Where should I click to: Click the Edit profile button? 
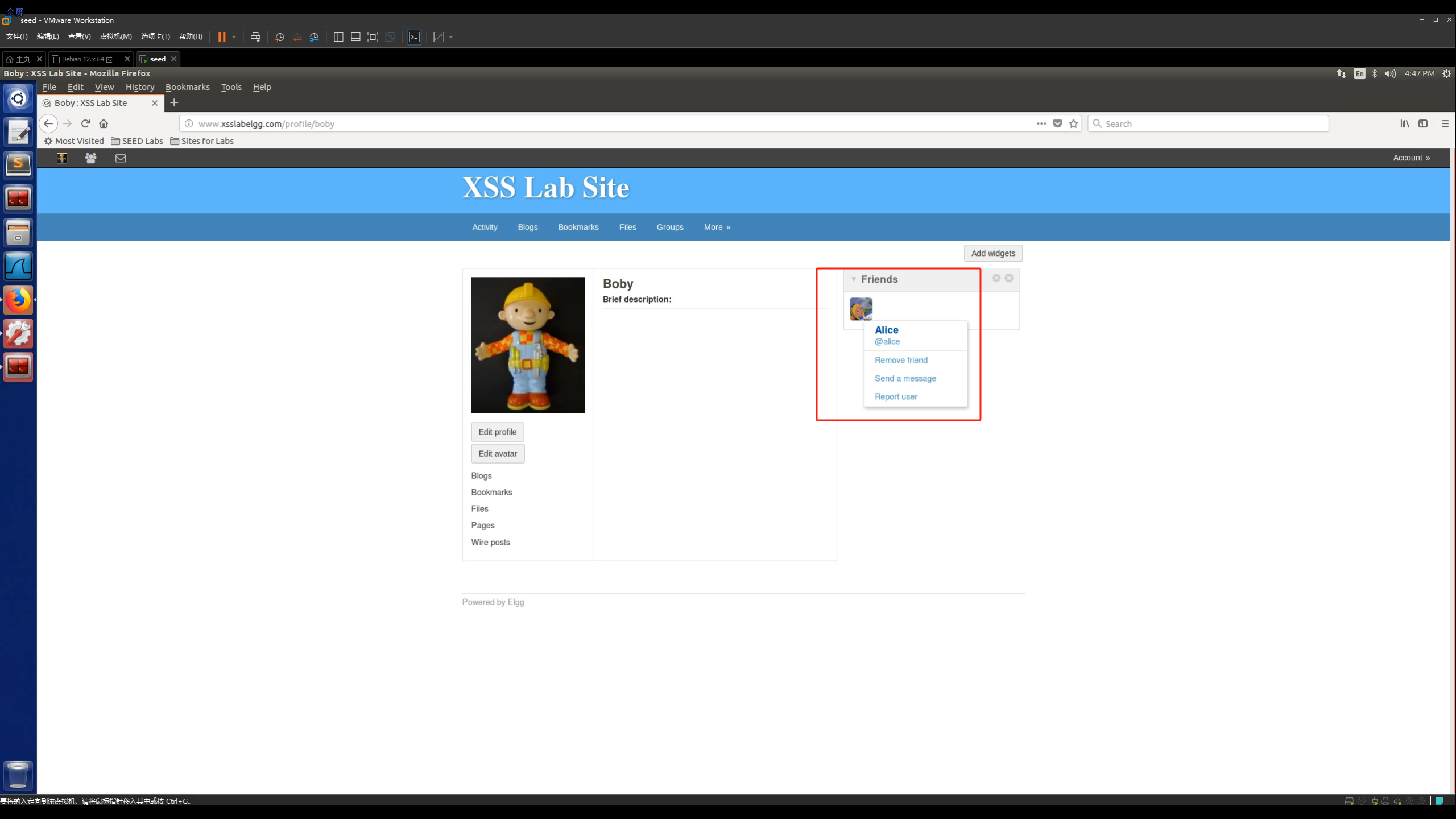(497, 432)
